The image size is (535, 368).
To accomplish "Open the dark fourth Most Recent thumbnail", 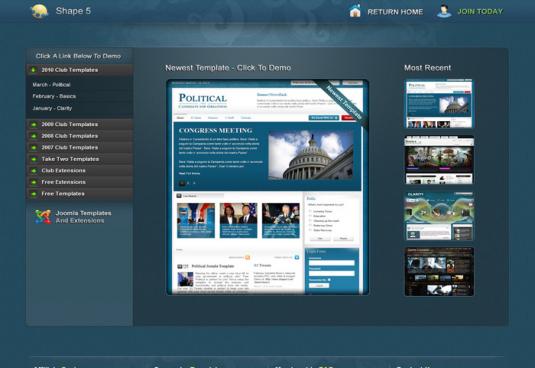I will [x=439, y=272].
